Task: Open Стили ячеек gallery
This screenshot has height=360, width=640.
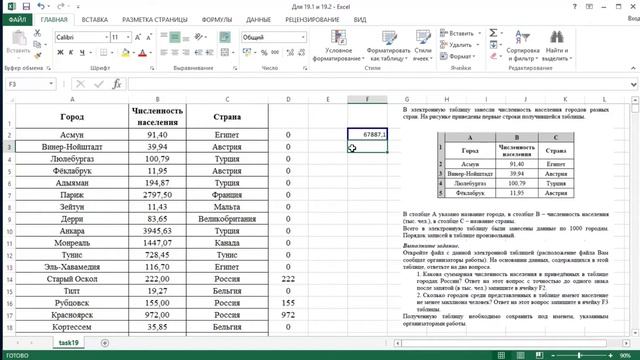Action: (423, 46)
